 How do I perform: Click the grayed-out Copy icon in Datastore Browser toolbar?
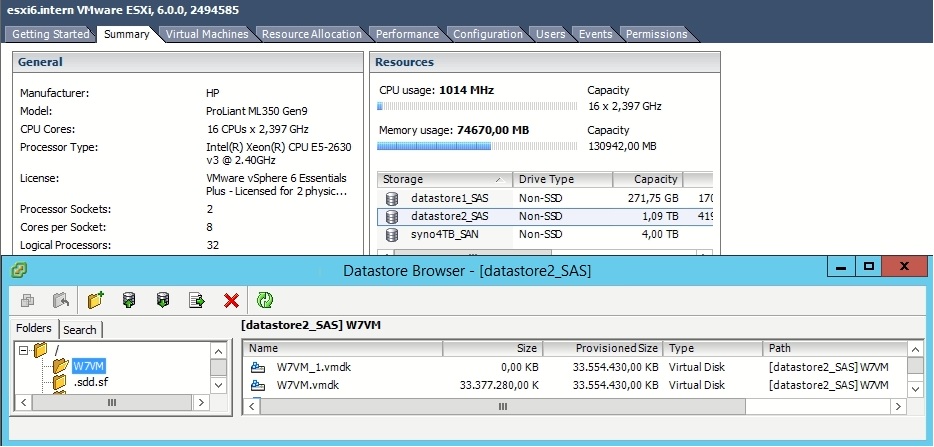27,301
